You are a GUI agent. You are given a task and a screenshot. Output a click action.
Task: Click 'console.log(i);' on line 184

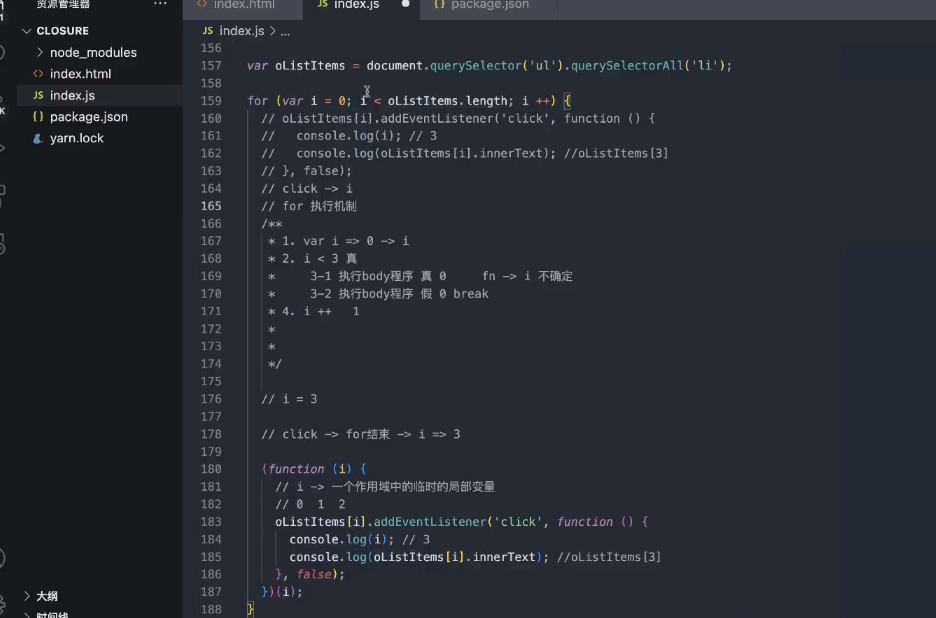pos(341,540)
